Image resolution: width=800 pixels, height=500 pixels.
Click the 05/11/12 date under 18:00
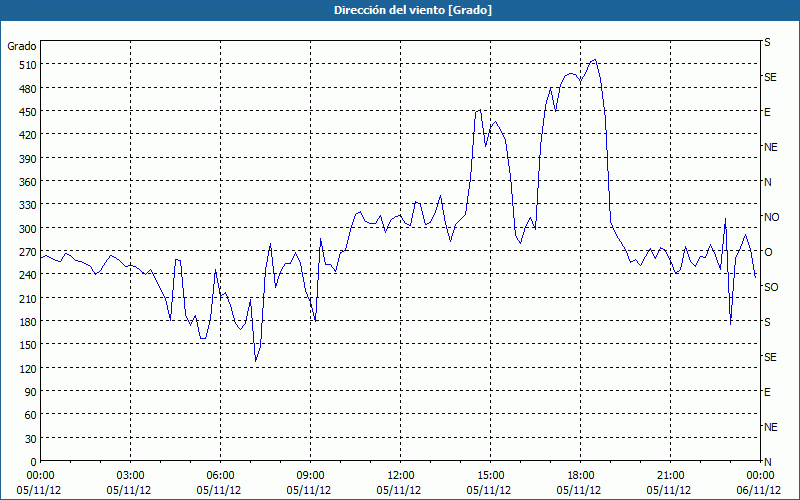579,490
